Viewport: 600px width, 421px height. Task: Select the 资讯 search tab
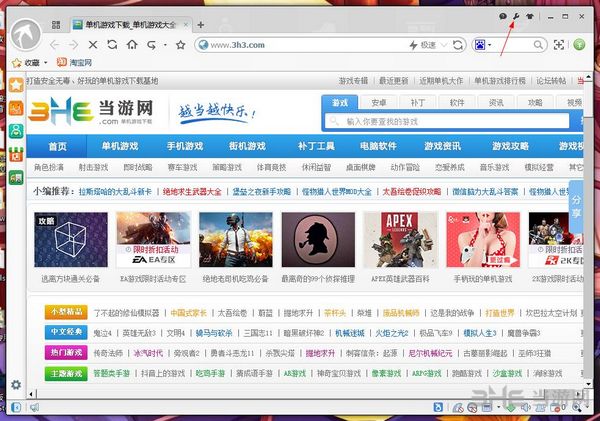click(x=496, y=103)
